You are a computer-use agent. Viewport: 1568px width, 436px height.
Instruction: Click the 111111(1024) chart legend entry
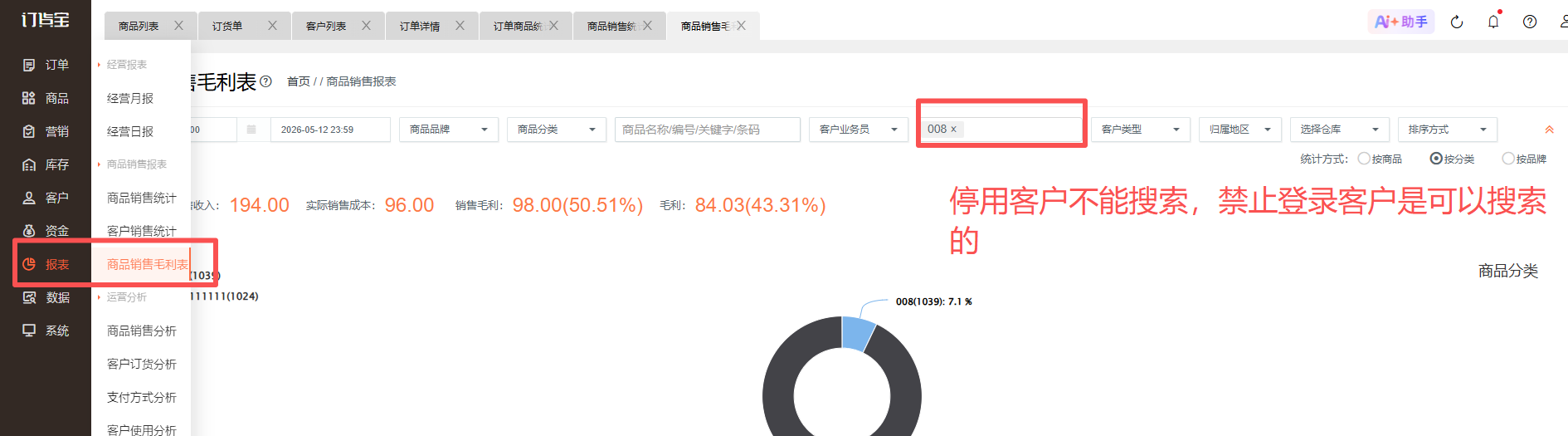[225, 296]
